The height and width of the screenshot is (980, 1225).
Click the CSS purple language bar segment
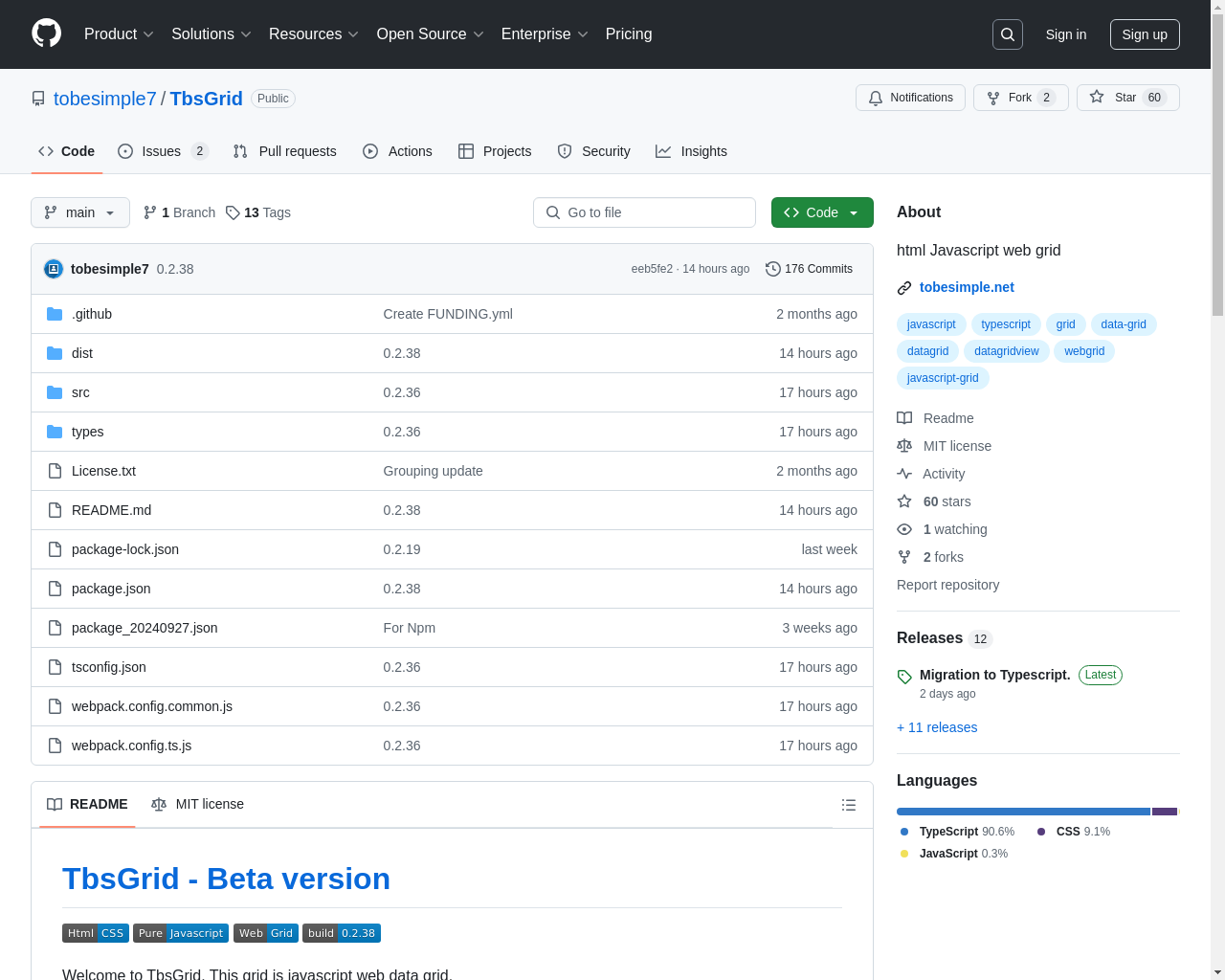point(1165,812)
